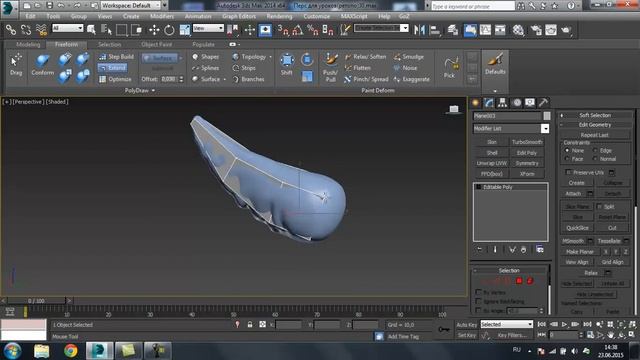This screenshot has width=640, height=360.
Task: Click the Attach button
Action: click(x=573, y=193)
